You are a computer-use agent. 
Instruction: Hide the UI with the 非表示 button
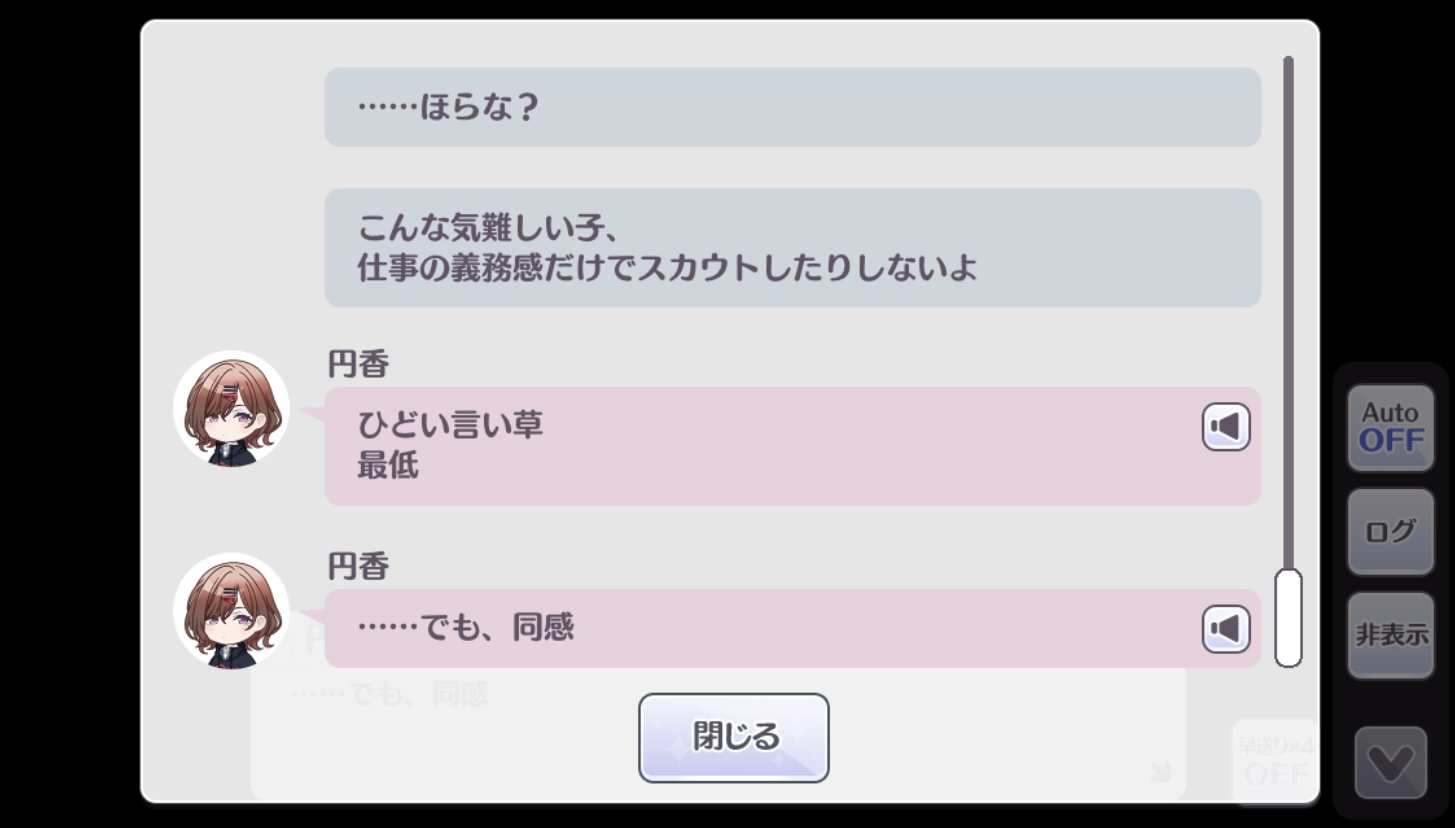point(1390,635)
